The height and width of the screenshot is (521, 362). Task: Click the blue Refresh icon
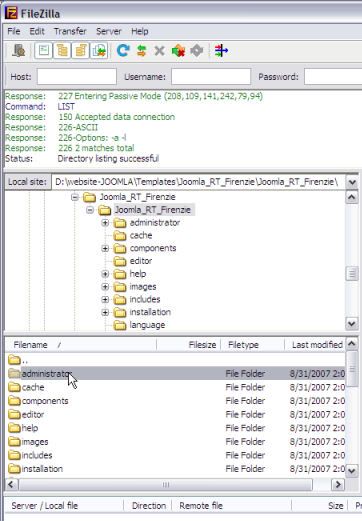[123, 51]
